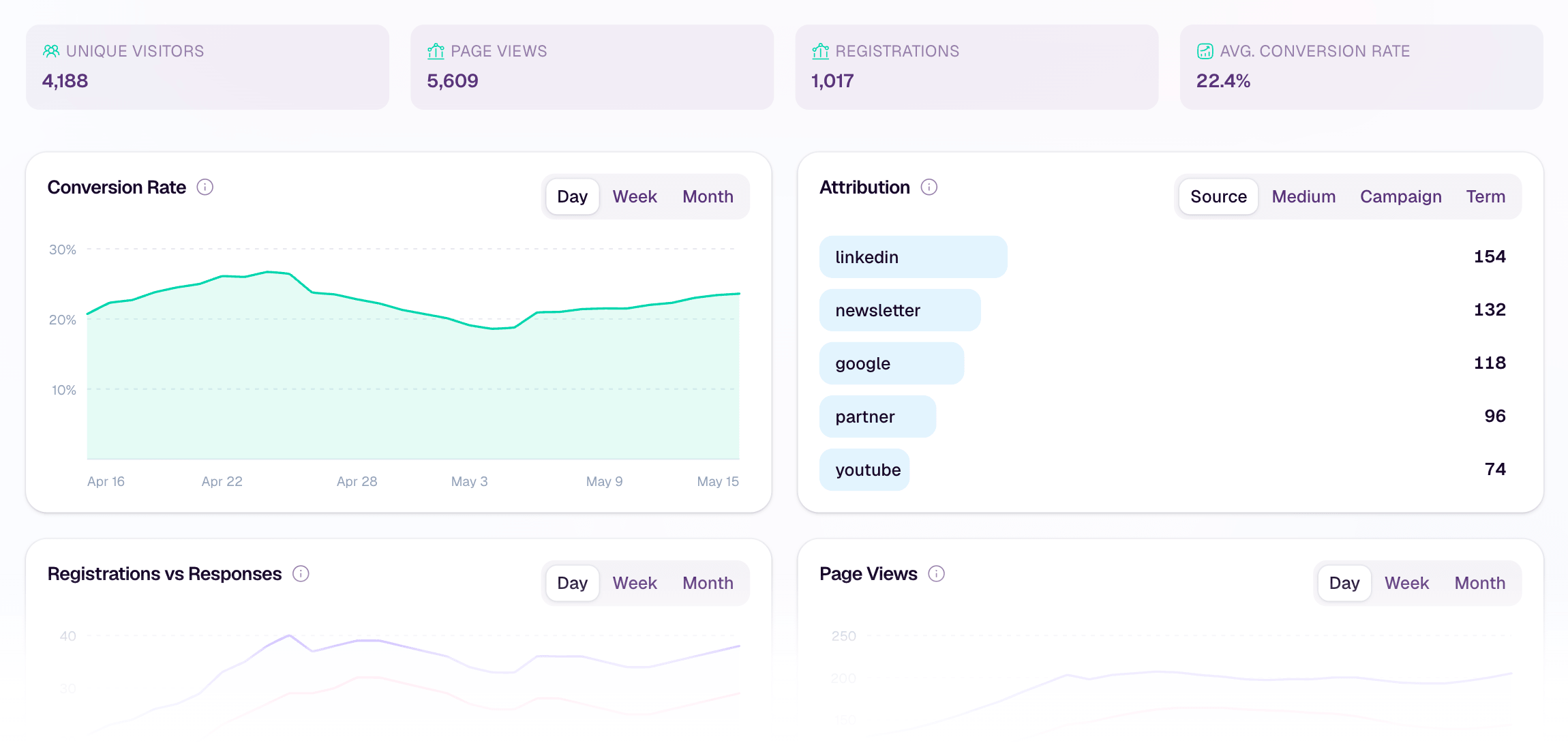Open info tooltip beside Attribution title
The height and width of the screenshot is (743, 1568).
coord(929,187)
